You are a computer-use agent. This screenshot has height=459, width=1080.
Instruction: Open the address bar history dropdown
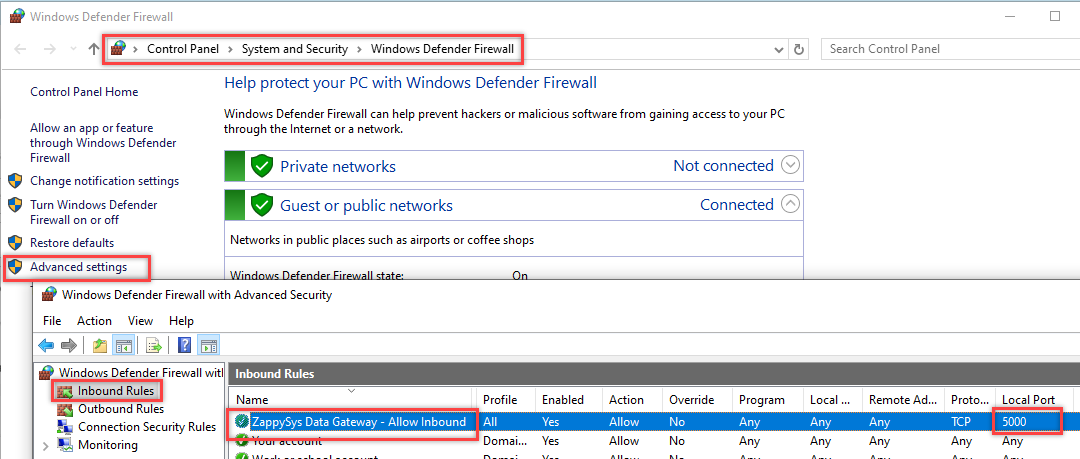(779, 49)
